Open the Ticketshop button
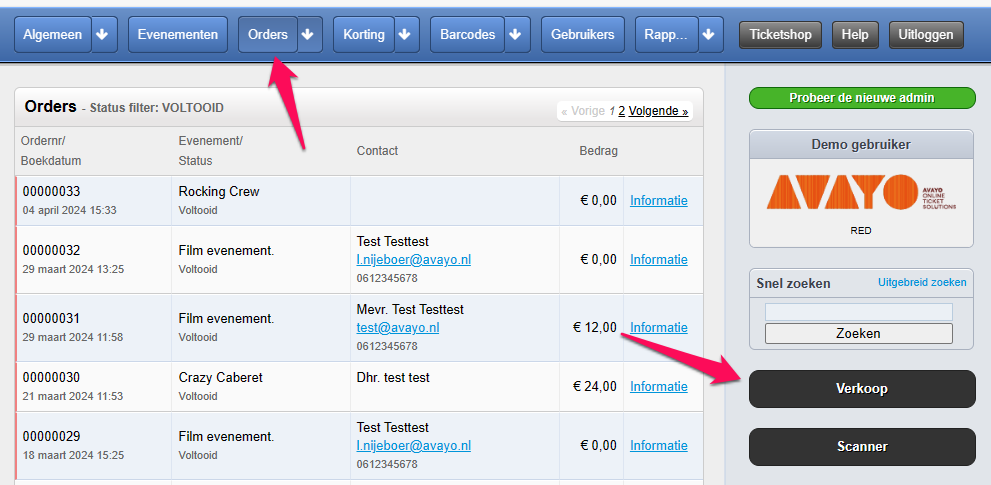Image resolution: width=991 pixels, height=485 pixels. 781,35
